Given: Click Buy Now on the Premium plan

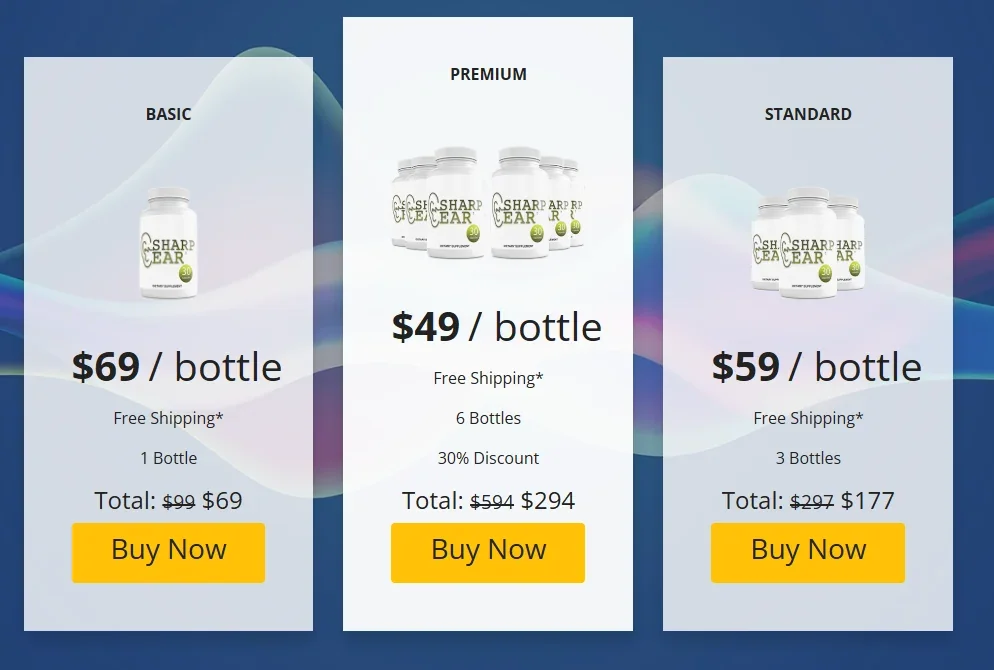Looking at the screenshot, I should click(x=488, y=551).
